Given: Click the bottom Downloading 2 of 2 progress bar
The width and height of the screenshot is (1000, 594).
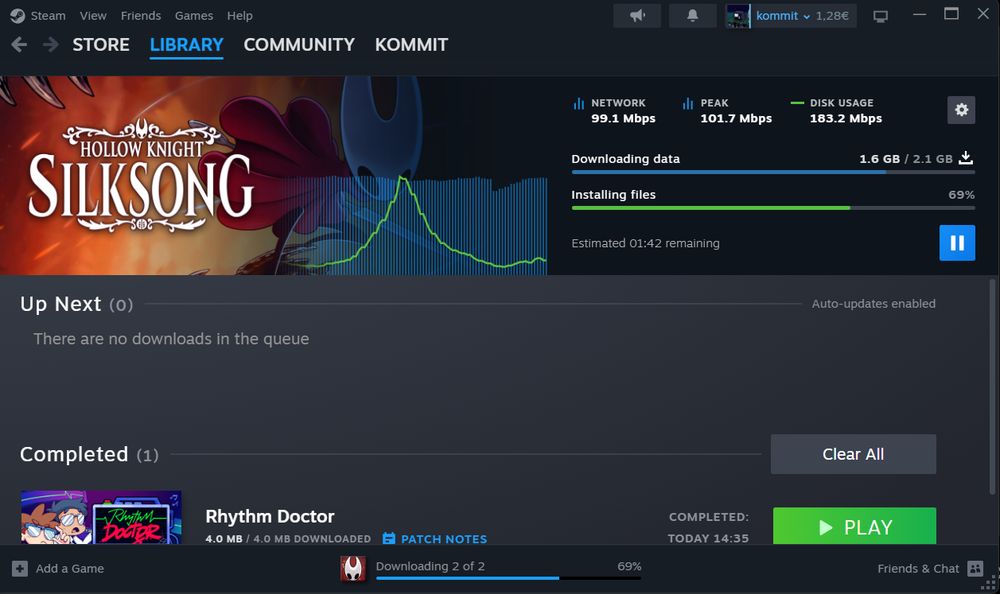Looking at the screenshot, I should click(508, 578).
